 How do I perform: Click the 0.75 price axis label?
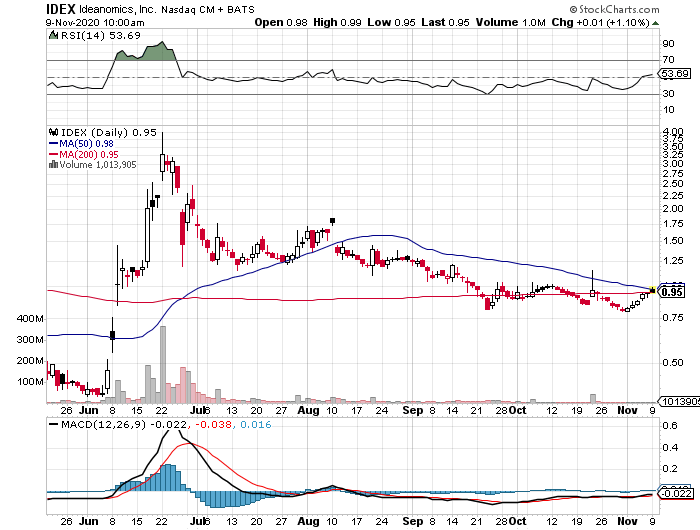pos(673,318)
